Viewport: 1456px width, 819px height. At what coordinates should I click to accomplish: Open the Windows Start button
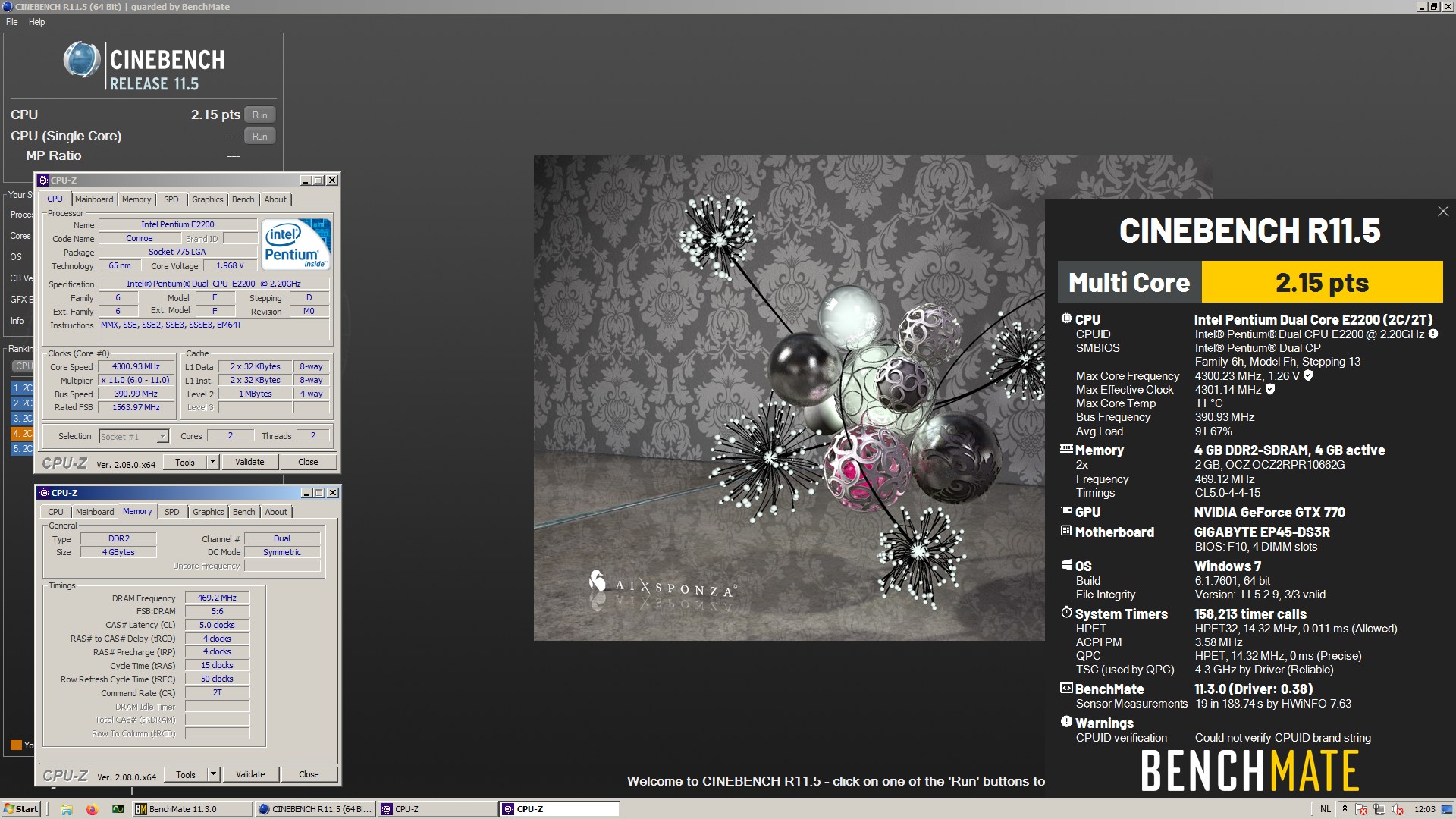pos(20,809)
